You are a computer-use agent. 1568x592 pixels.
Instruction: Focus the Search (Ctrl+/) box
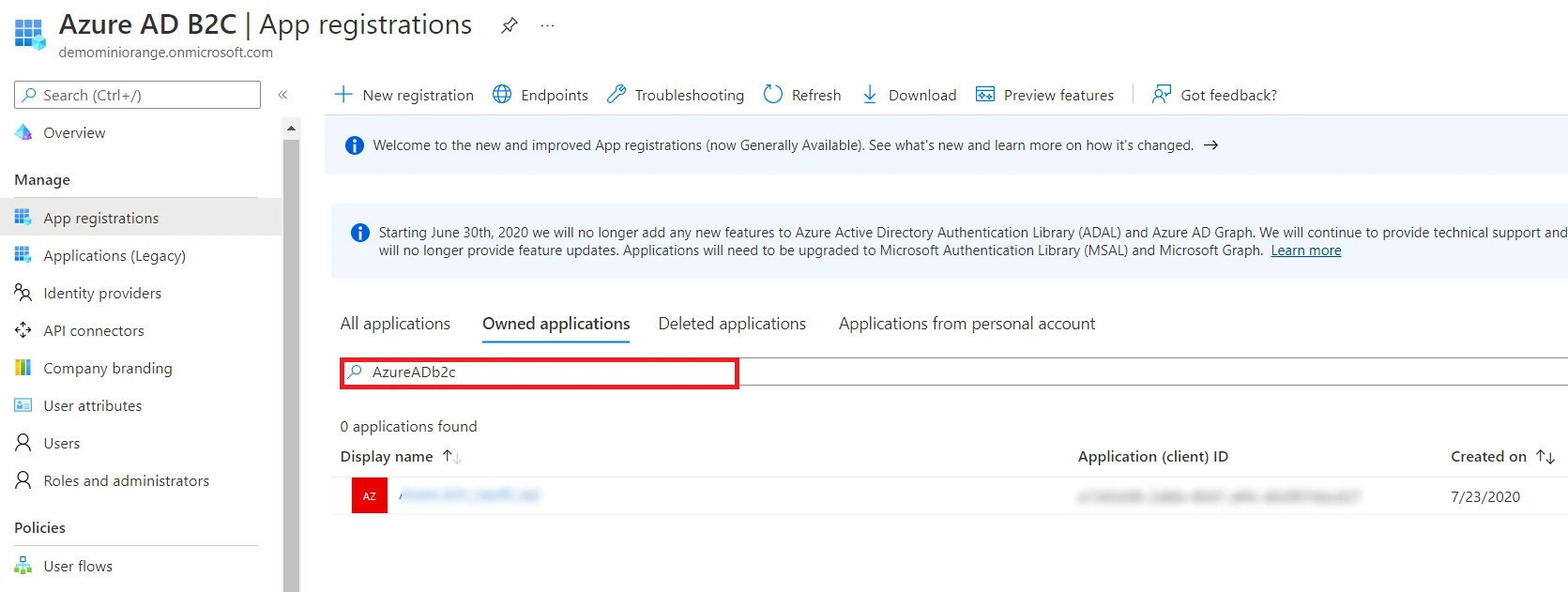click(x=137, y=95)
